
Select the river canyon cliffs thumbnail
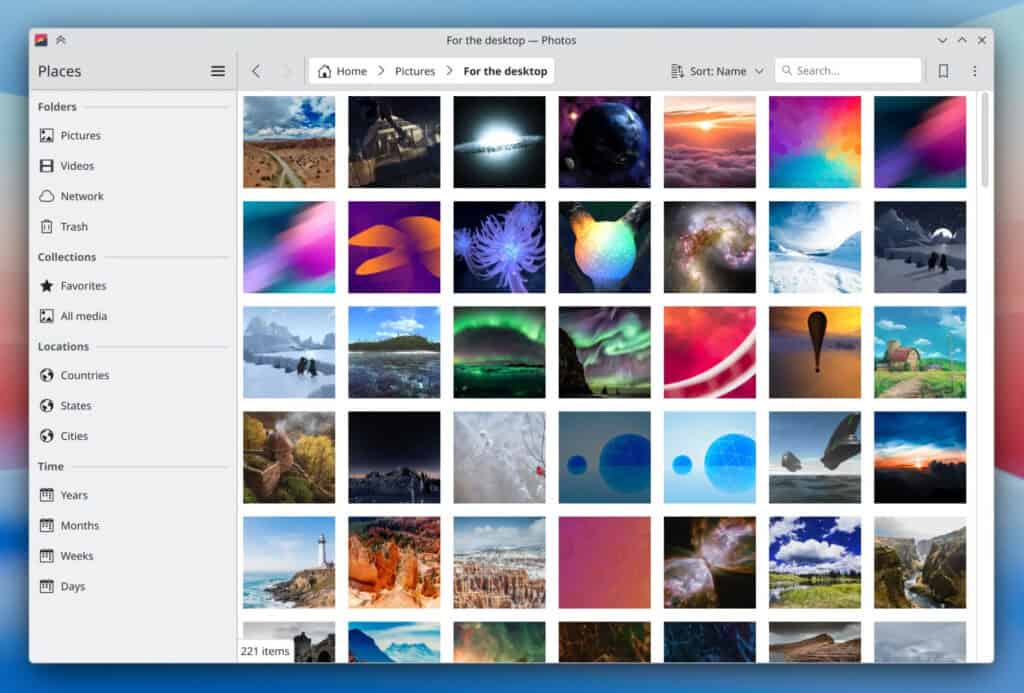[920, 562]
